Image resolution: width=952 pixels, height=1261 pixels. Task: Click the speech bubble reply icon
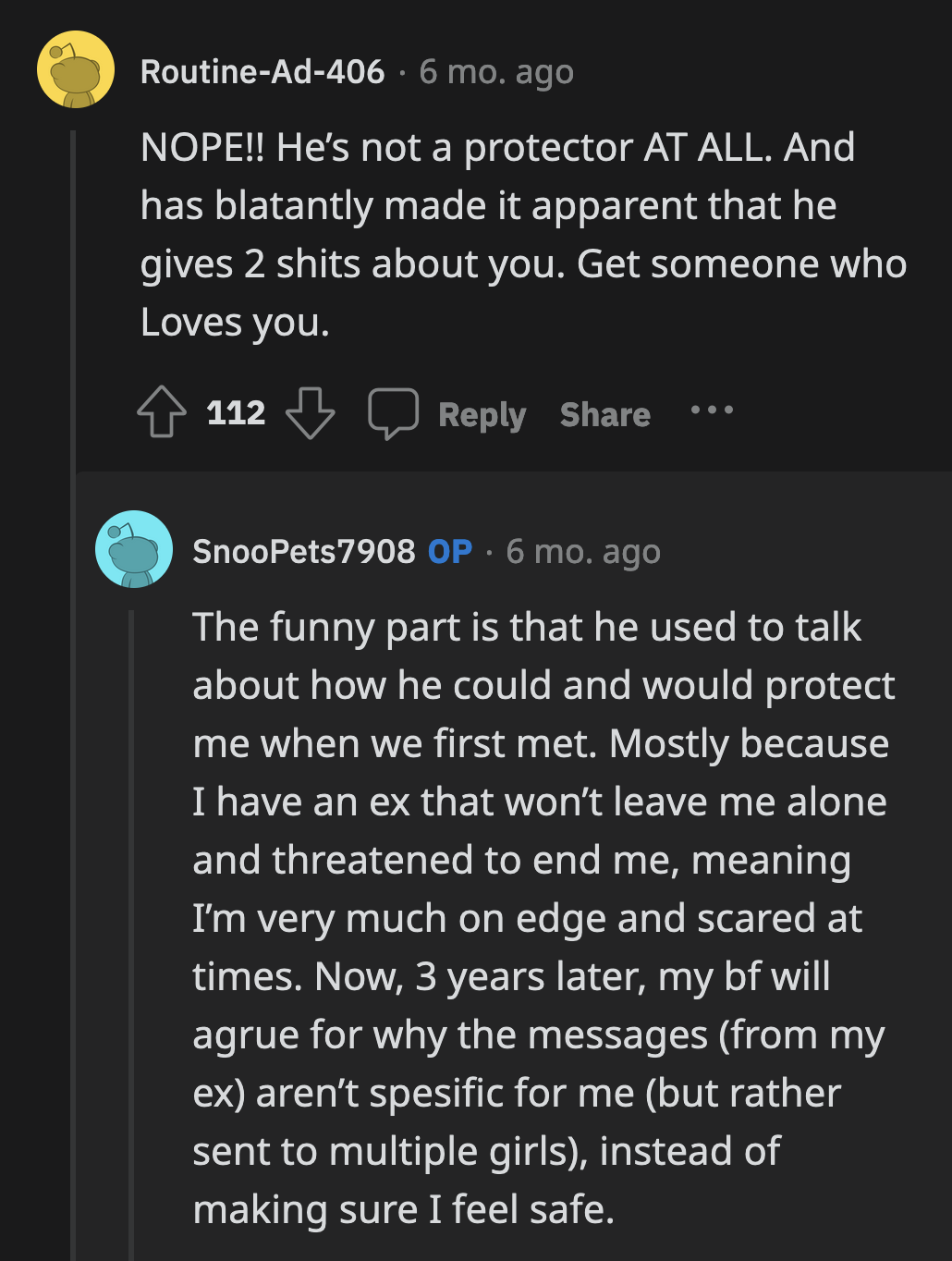pyautogui.click(x=394, y=413)
